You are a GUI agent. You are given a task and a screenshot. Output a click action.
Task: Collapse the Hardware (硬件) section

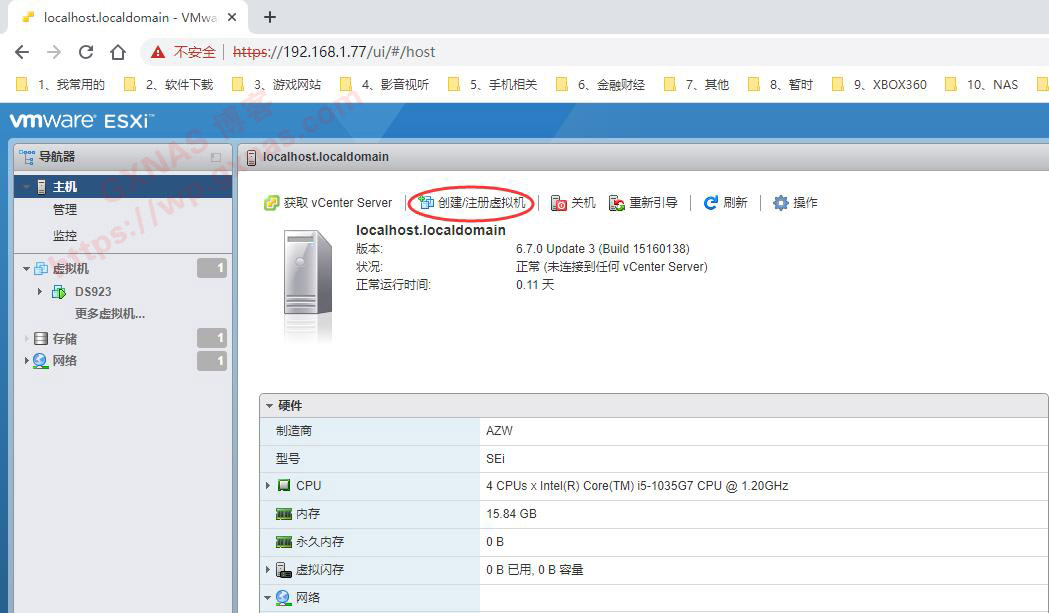click(x=269, y=406)
